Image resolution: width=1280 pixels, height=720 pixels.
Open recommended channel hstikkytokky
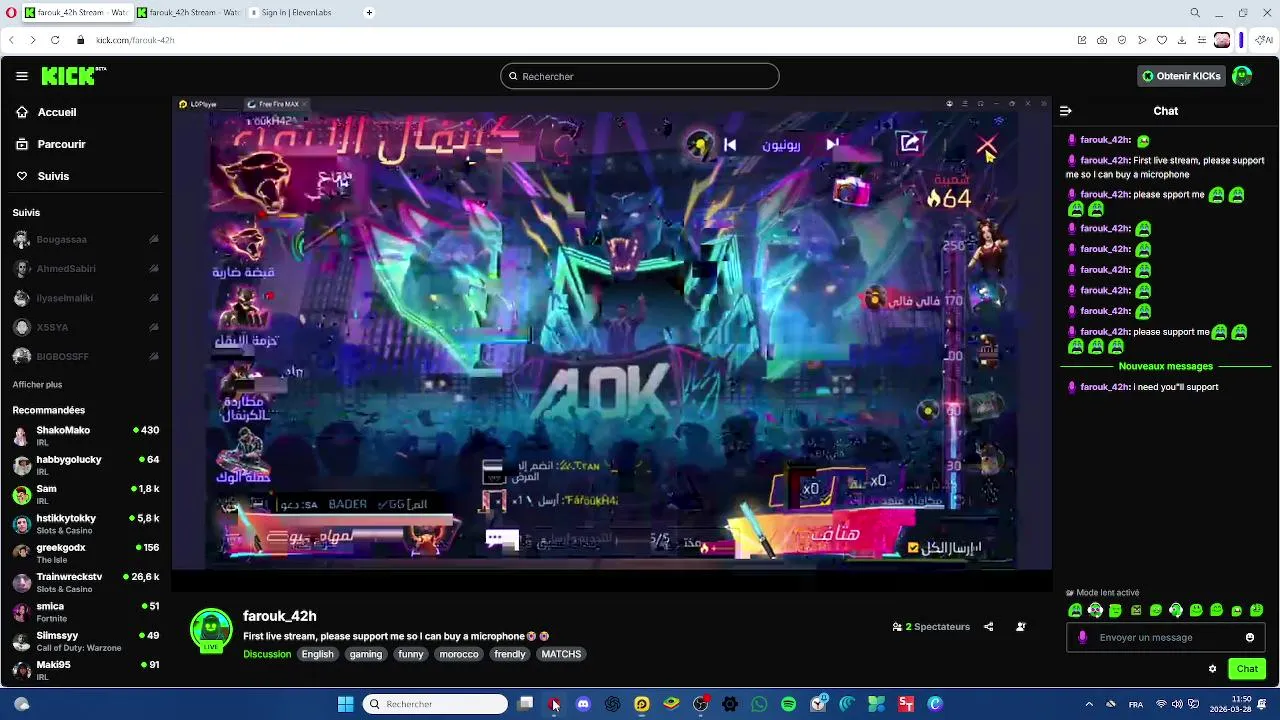click(86, 523)
